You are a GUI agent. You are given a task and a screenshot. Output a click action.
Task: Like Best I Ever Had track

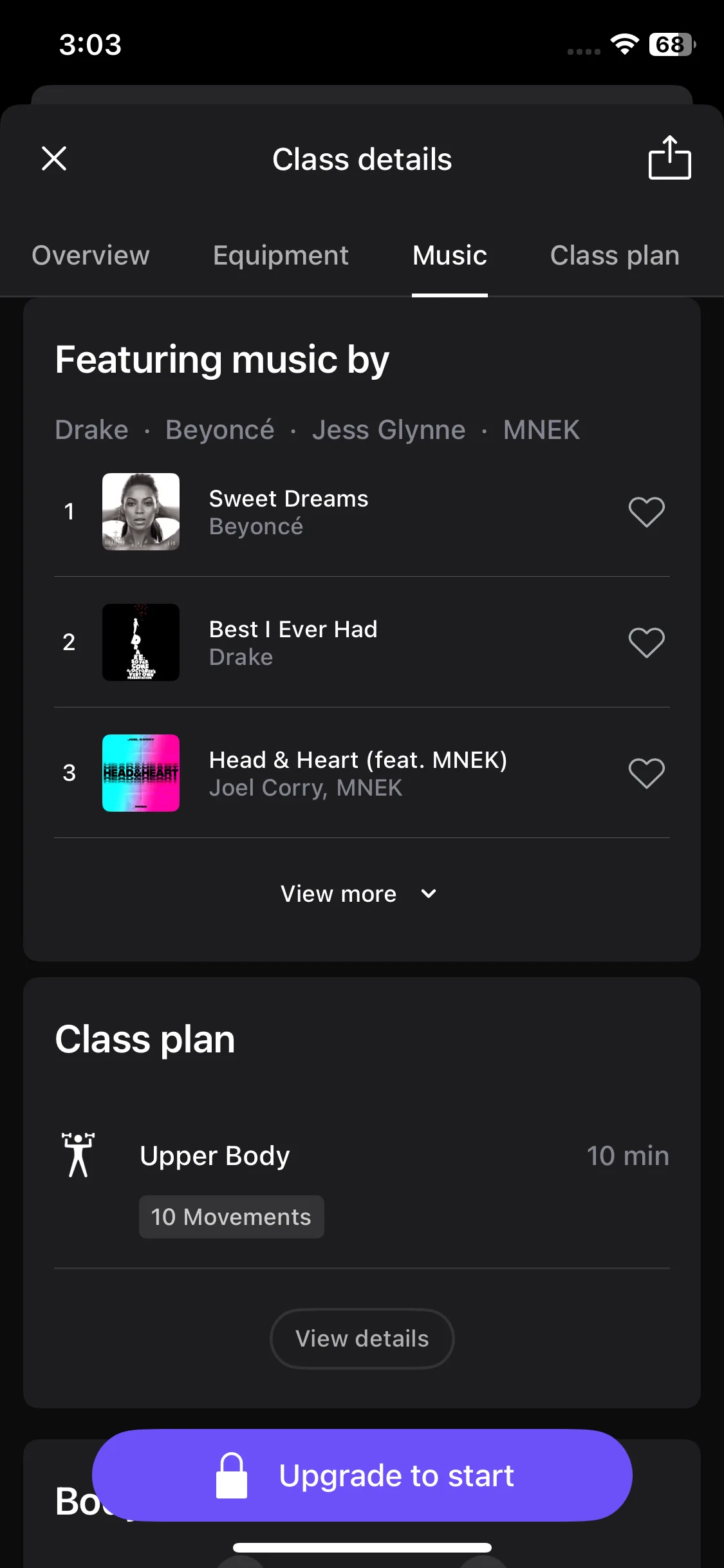646,643
